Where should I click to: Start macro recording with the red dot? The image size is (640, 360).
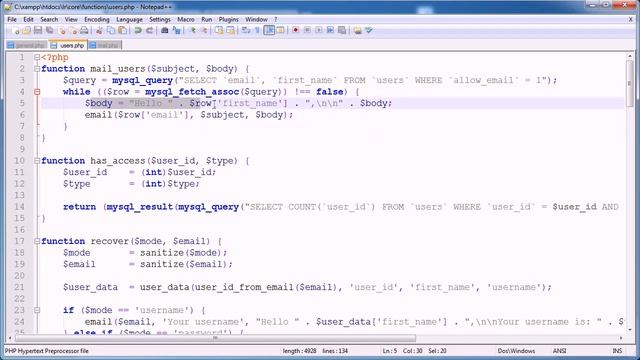[296, 31]
